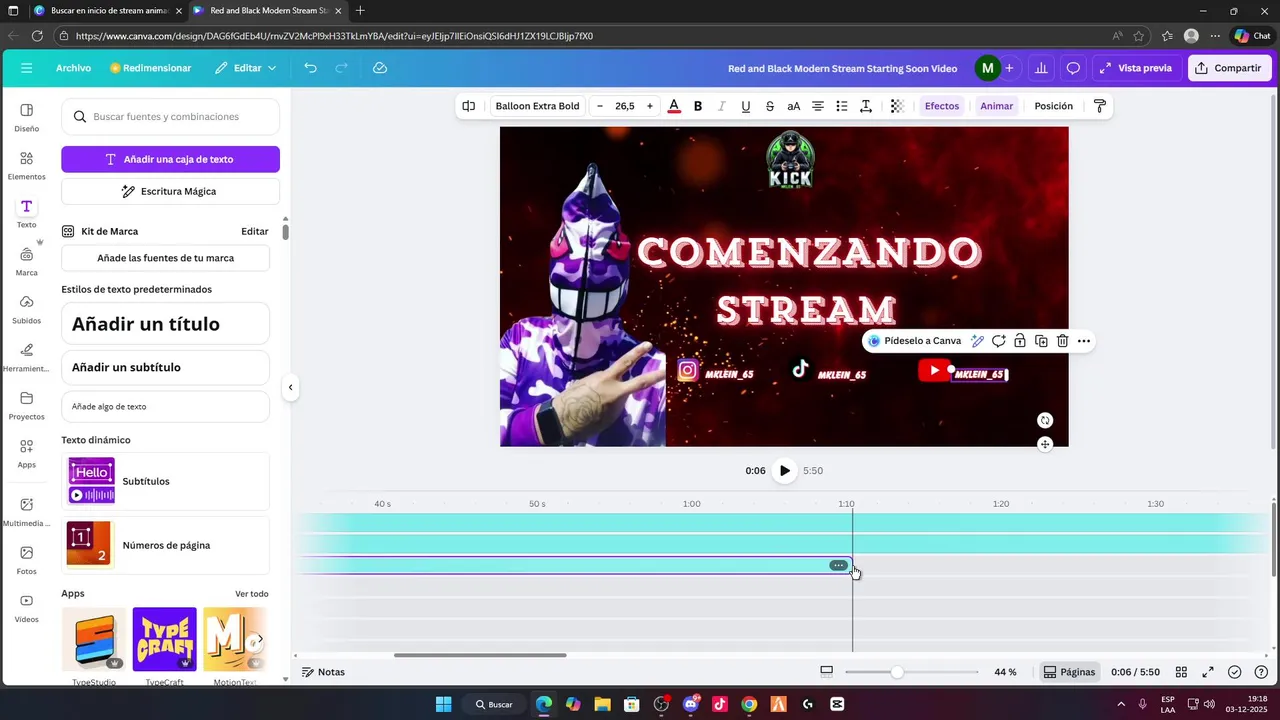
Task: Click the leftmost text toolbar icon
Action: click(468, 106)
